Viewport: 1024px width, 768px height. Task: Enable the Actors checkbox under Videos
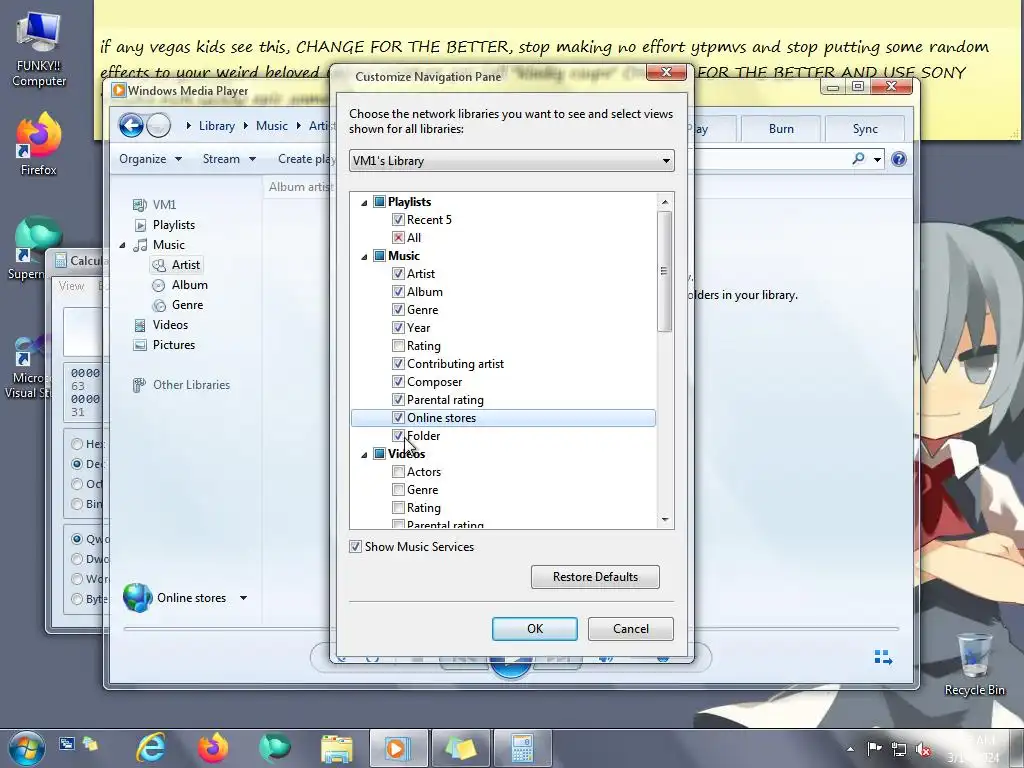(x=398, y=472)
